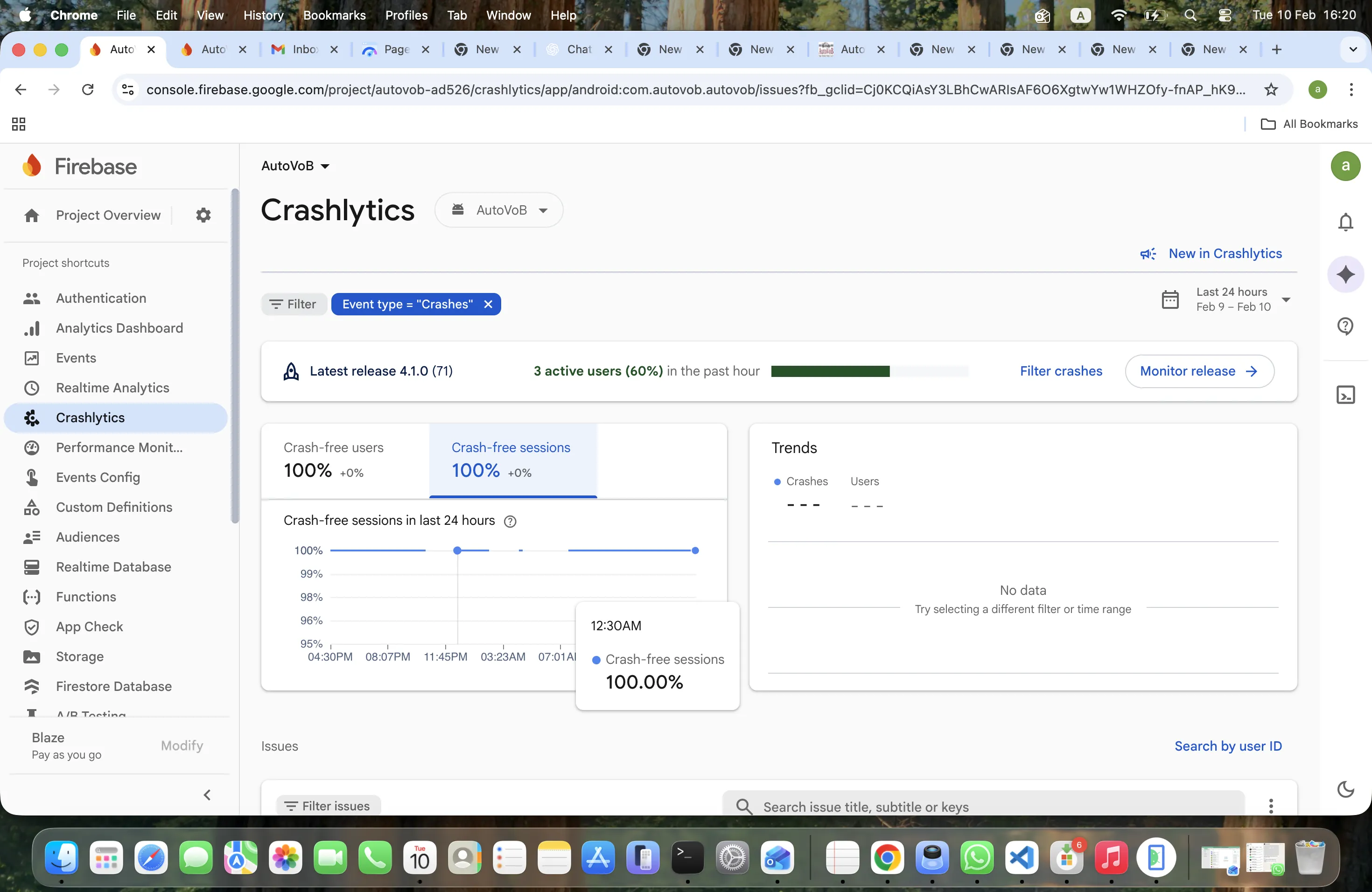Image resolution: width=1372 pixels, height=892 pixels.
Task: Select the Crash-free sessions tab
Action: [513, 460]
